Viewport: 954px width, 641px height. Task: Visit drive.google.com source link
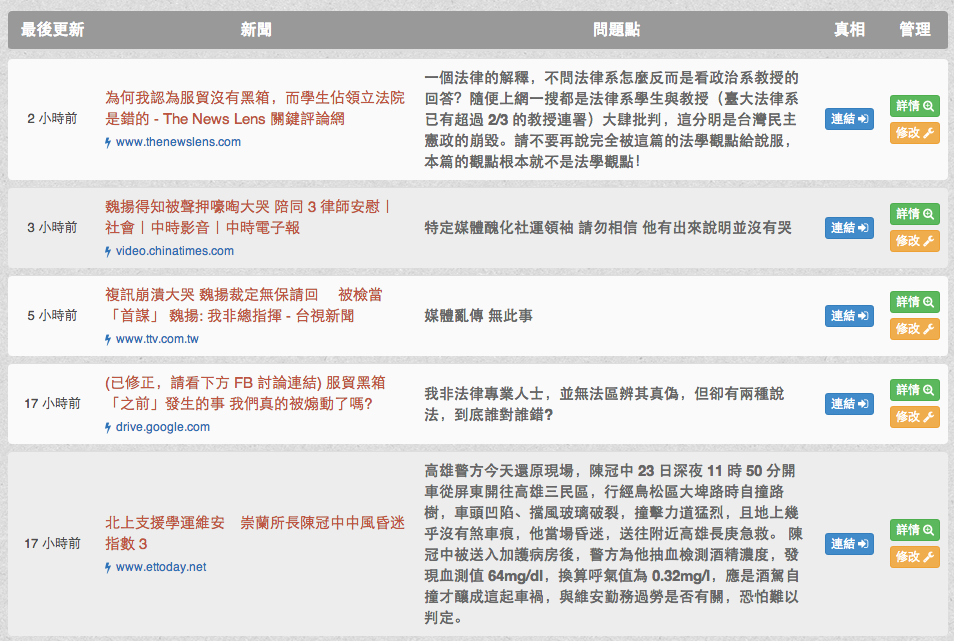click(162, 427)
